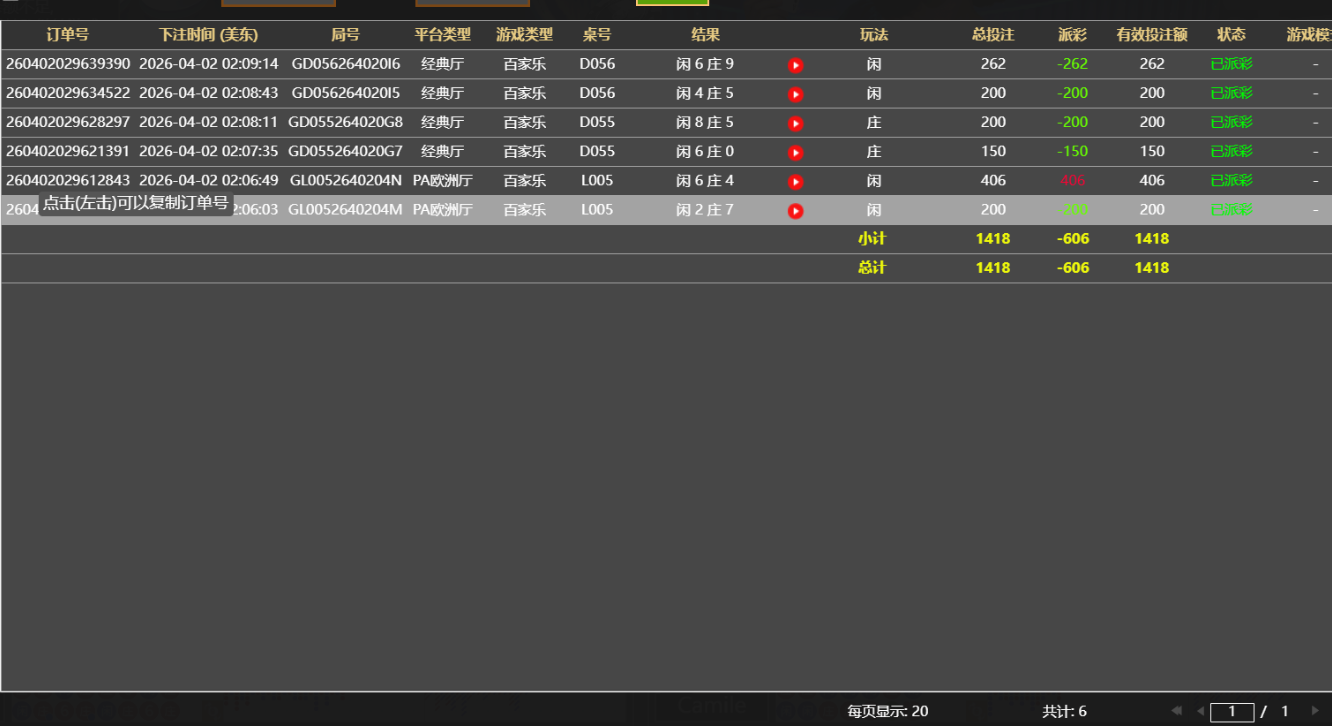
Task: Click the page number input box
Action: pyautogui.click(x=1232, y=710)
